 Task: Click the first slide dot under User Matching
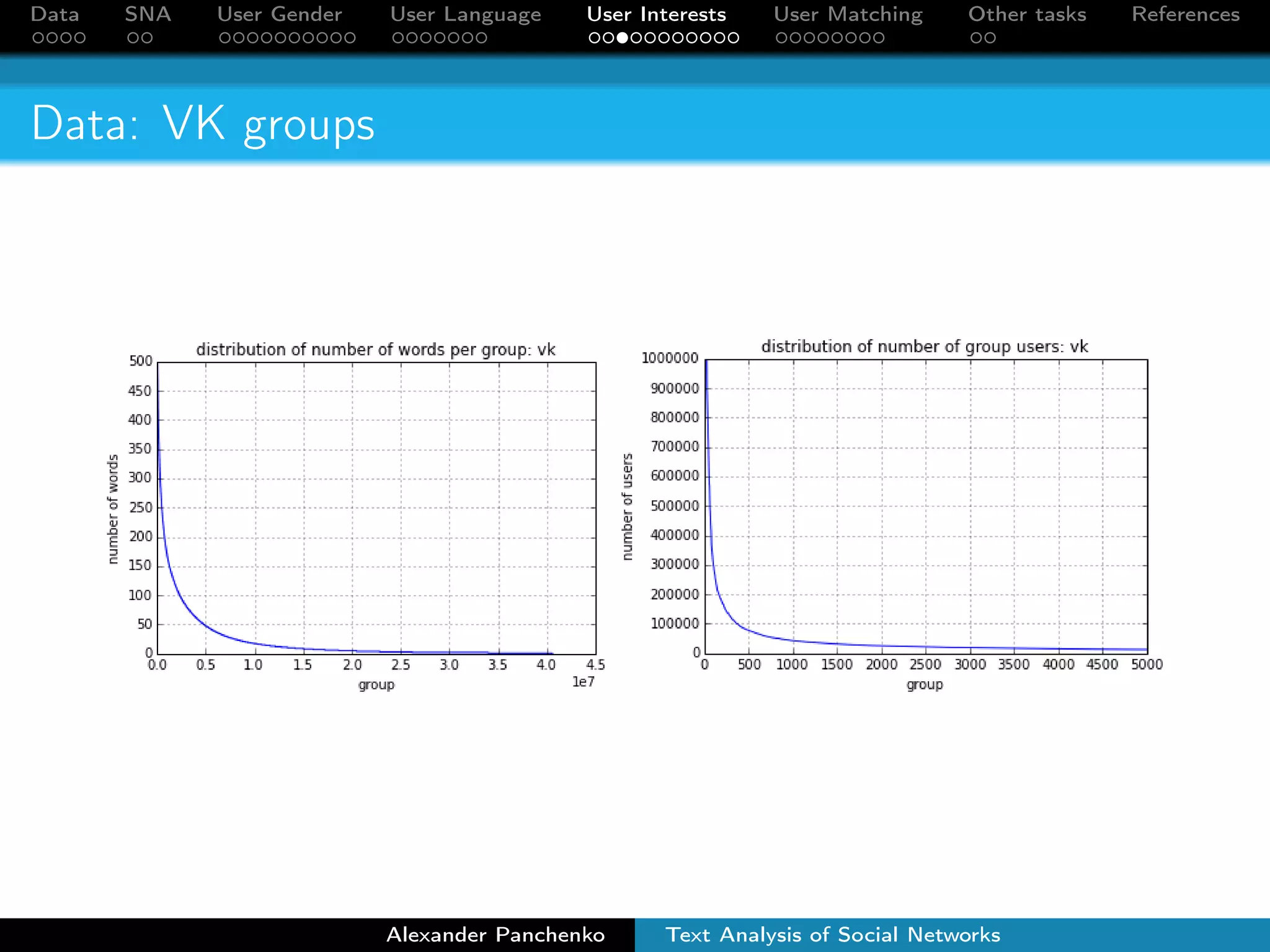tap(782, 38)
